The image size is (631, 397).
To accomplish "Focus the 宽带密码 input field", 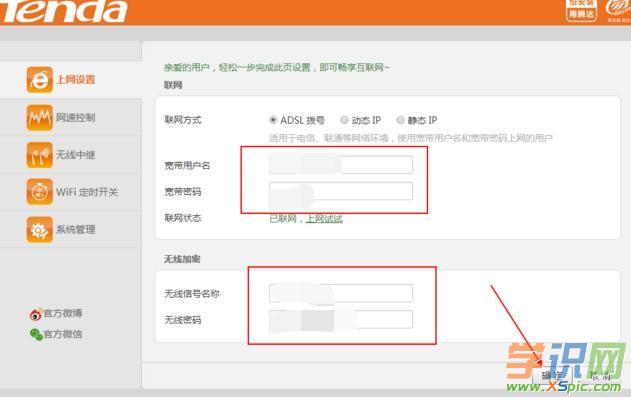I will pos(341,191).
